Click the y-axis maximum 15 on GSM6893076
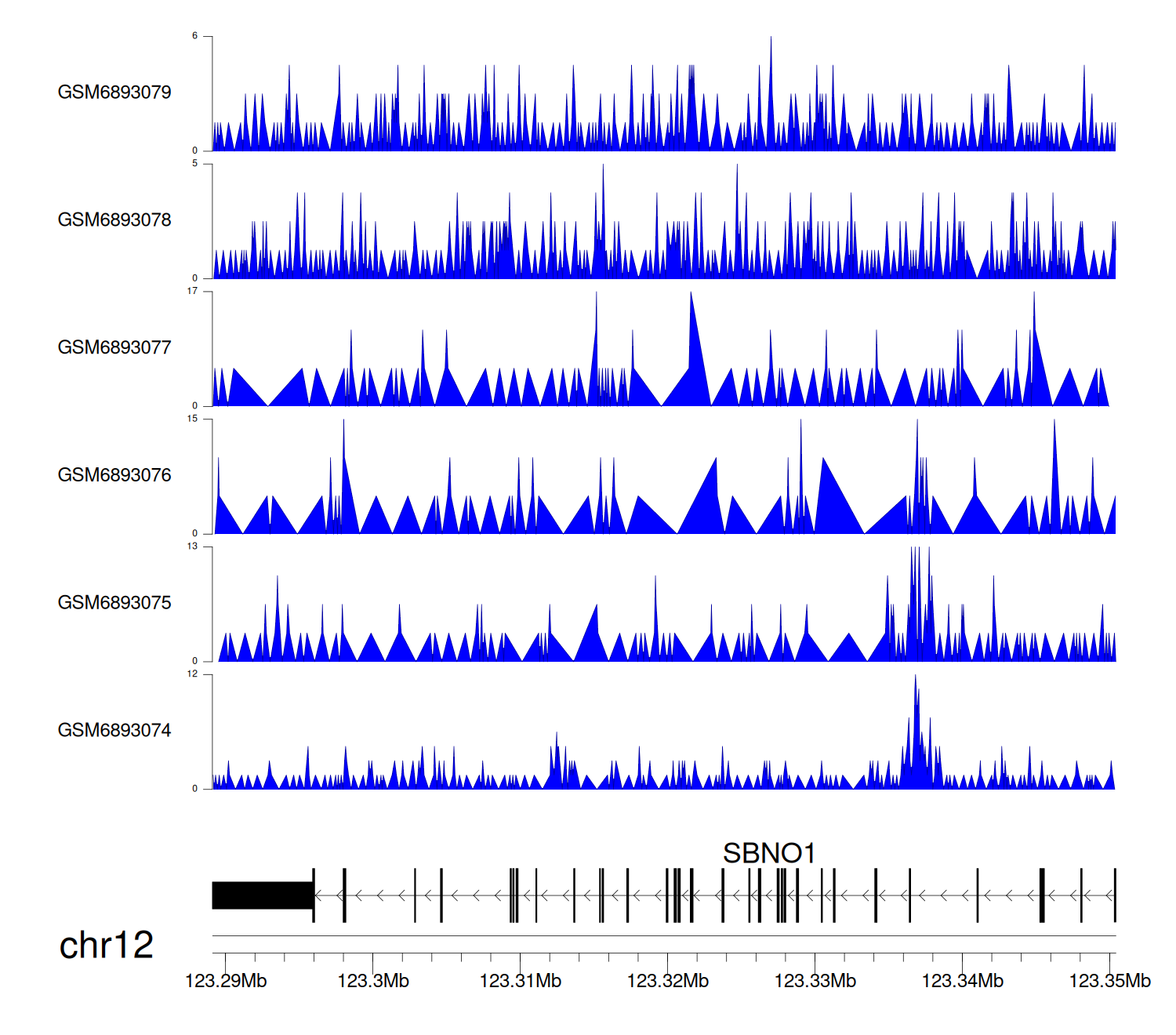The image size is (1176, 1035). click(193, 419)
